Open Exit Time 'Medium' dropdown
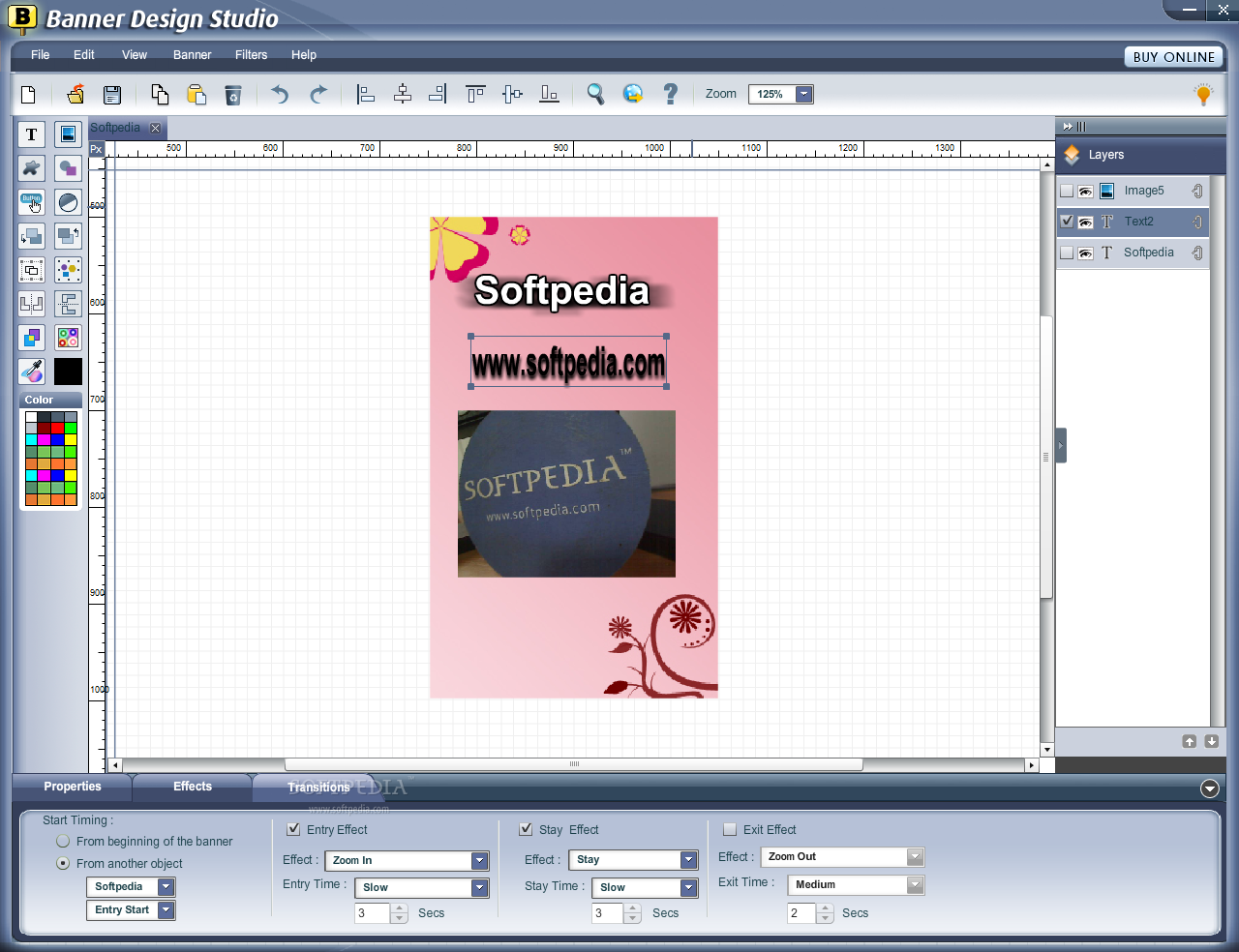 point(915,885)
